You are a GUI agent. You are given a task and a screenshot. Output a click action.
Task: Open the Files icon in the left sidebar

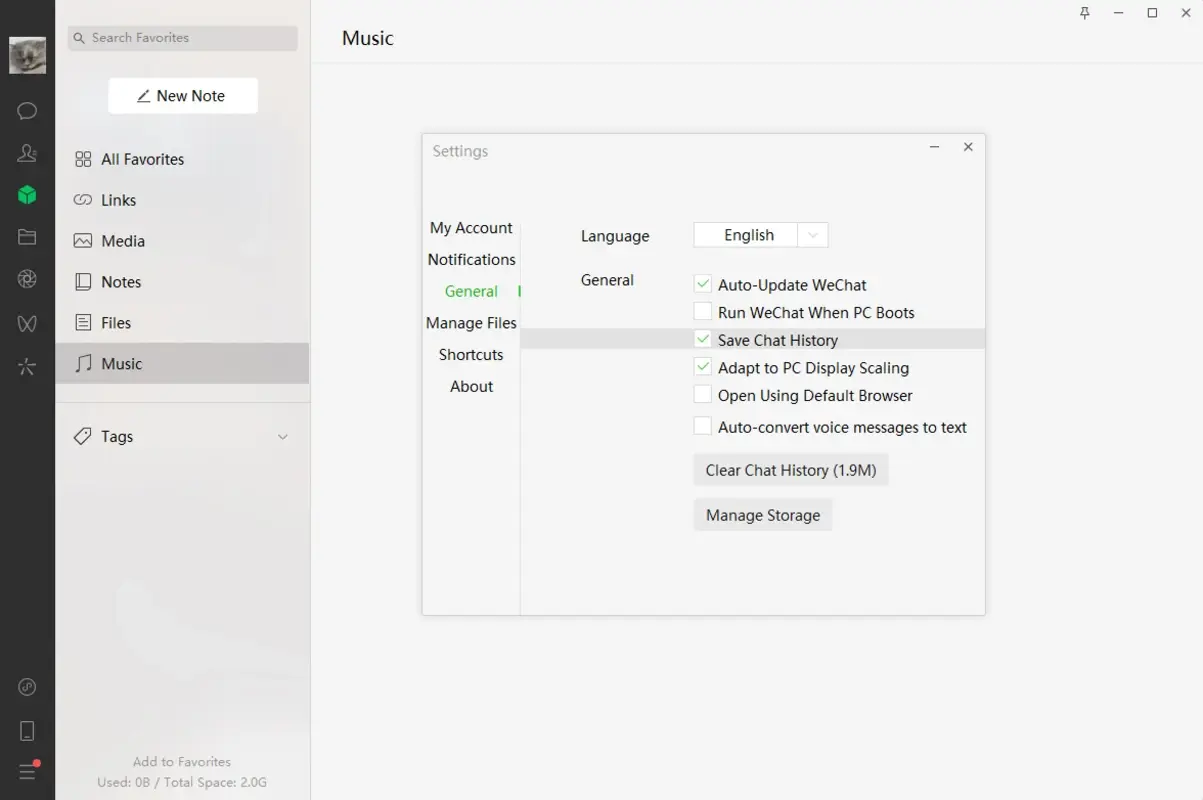[26, 237]
